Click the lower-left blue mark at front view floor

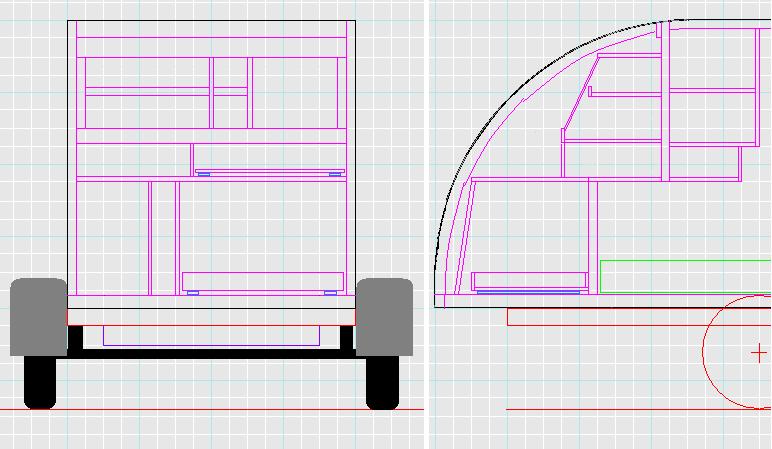[x=193, y=293]
